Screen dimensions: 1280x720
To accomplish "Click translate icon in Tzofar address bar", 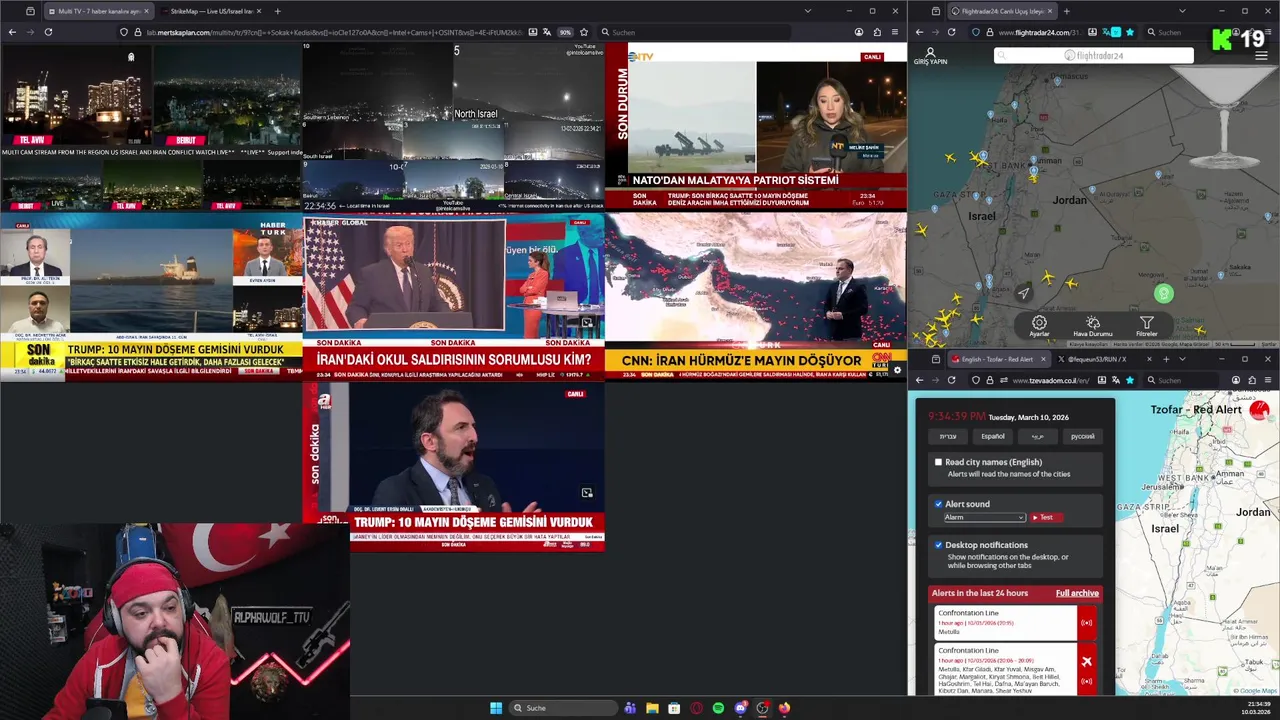I will coord(1115,380).
